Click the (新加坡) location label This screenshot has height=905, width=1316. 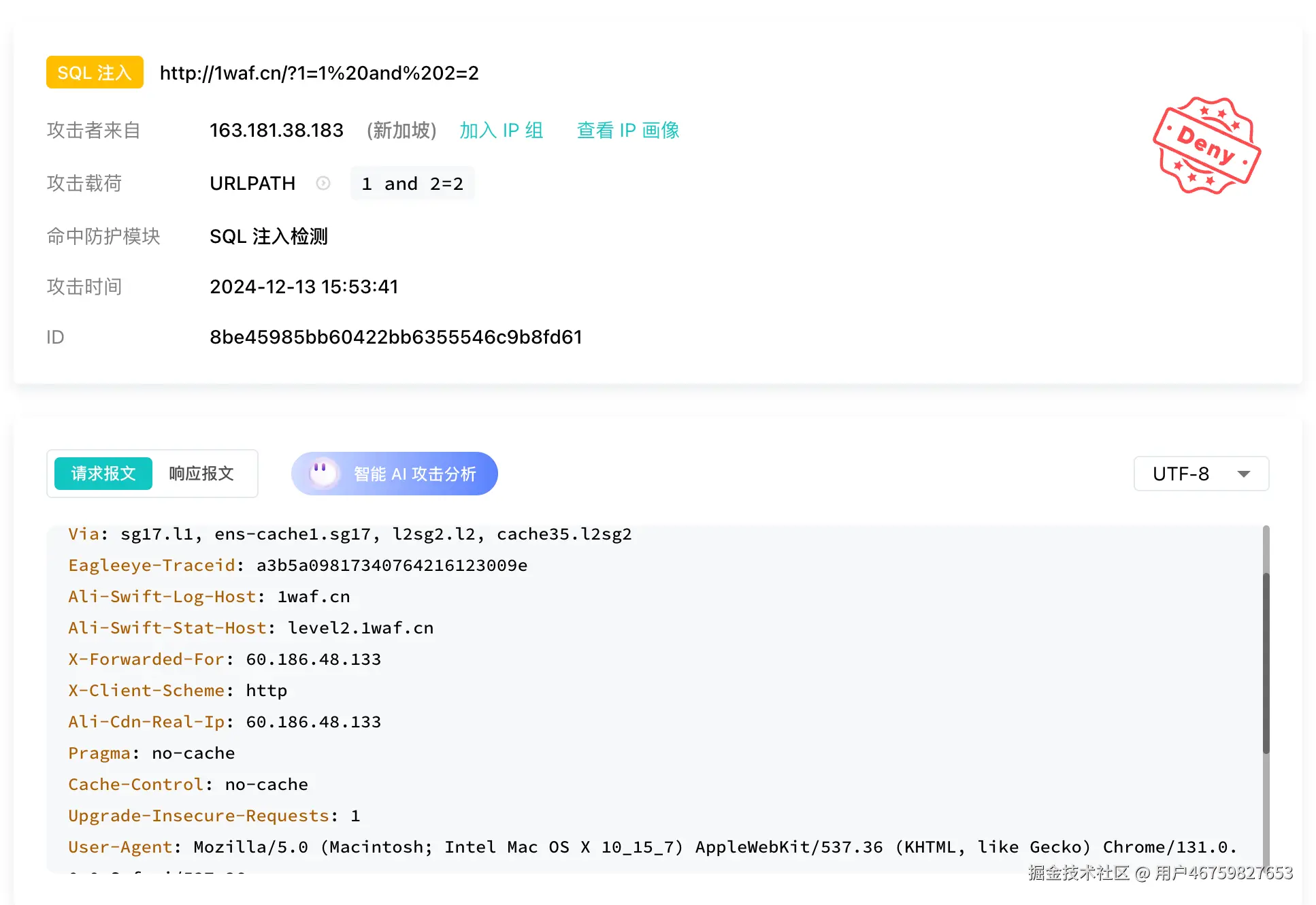click(401, 130)
